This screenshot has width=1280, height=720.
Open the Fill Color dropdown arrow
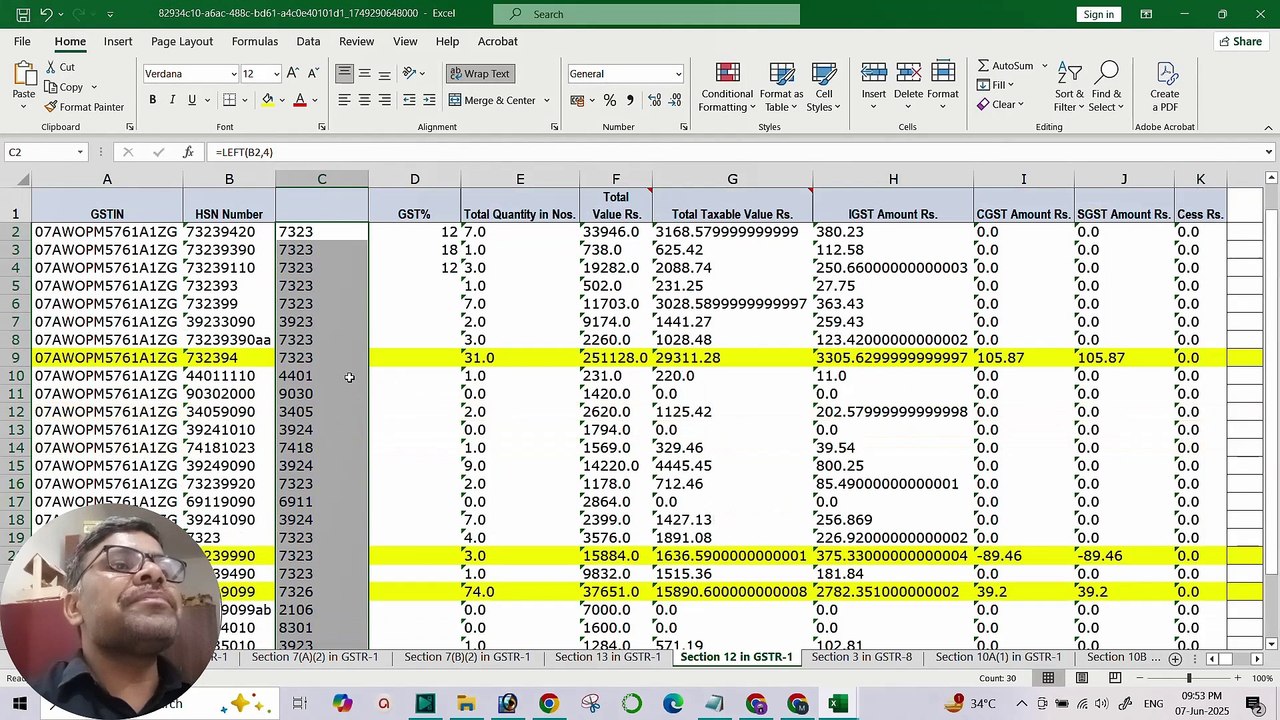click(282, 100)
